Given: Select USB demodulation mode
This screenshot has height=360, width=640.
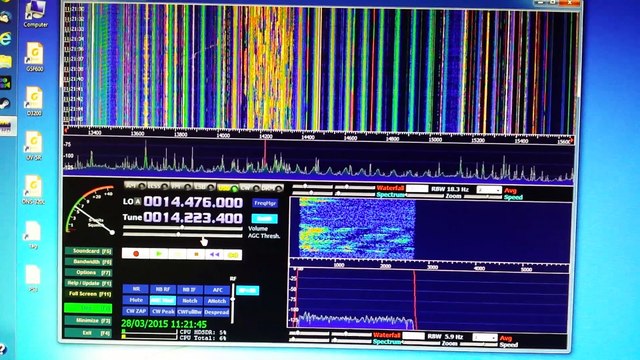Looking at the screenshot, I should click(228, 188).
